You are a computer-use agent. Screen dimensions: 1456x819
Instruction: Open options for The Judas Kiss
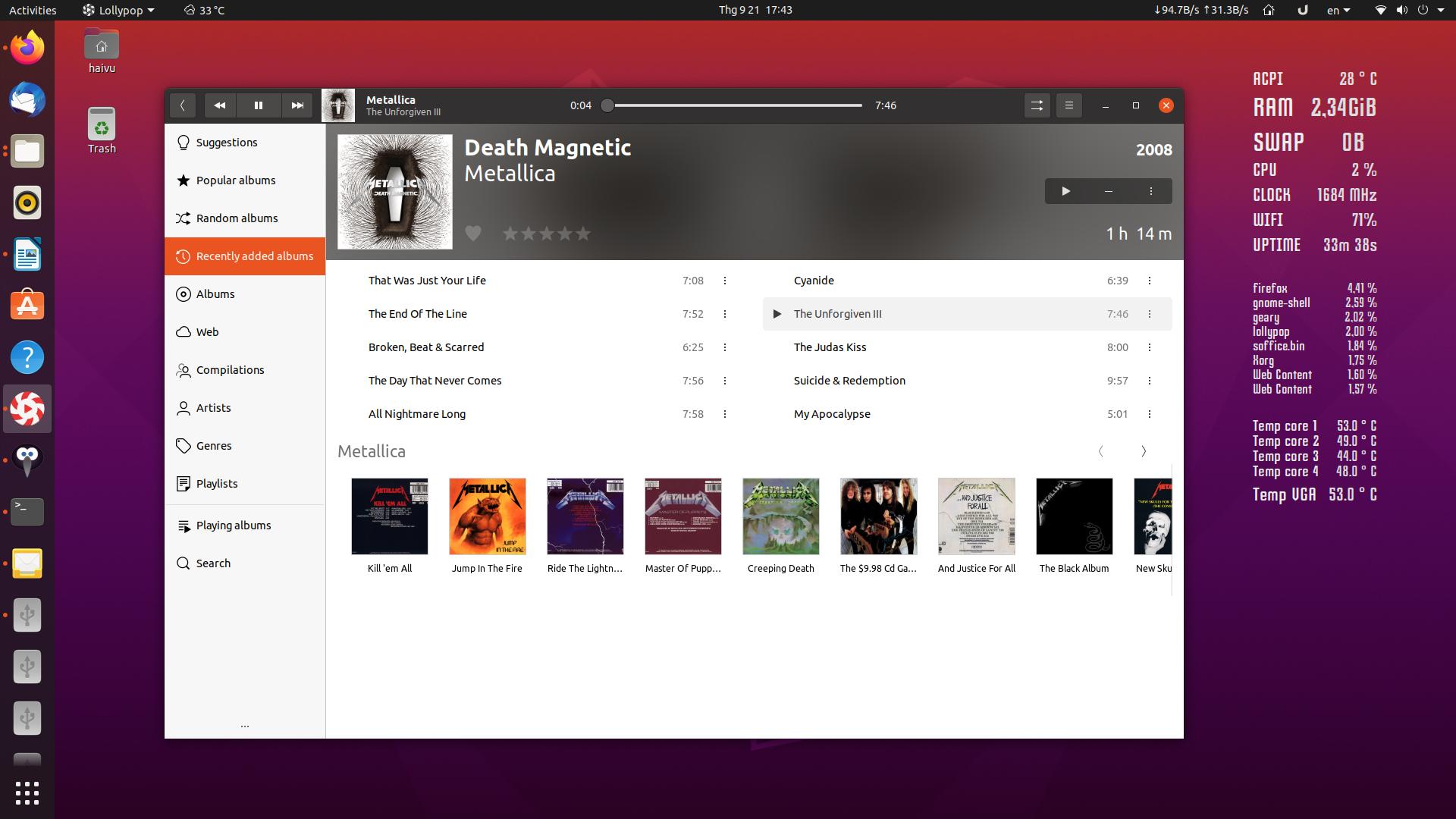click(x=1150, y=347)
